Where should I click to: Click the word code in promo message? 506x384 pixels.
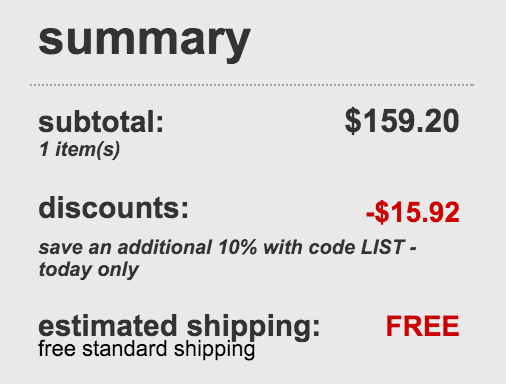point(332,247)
